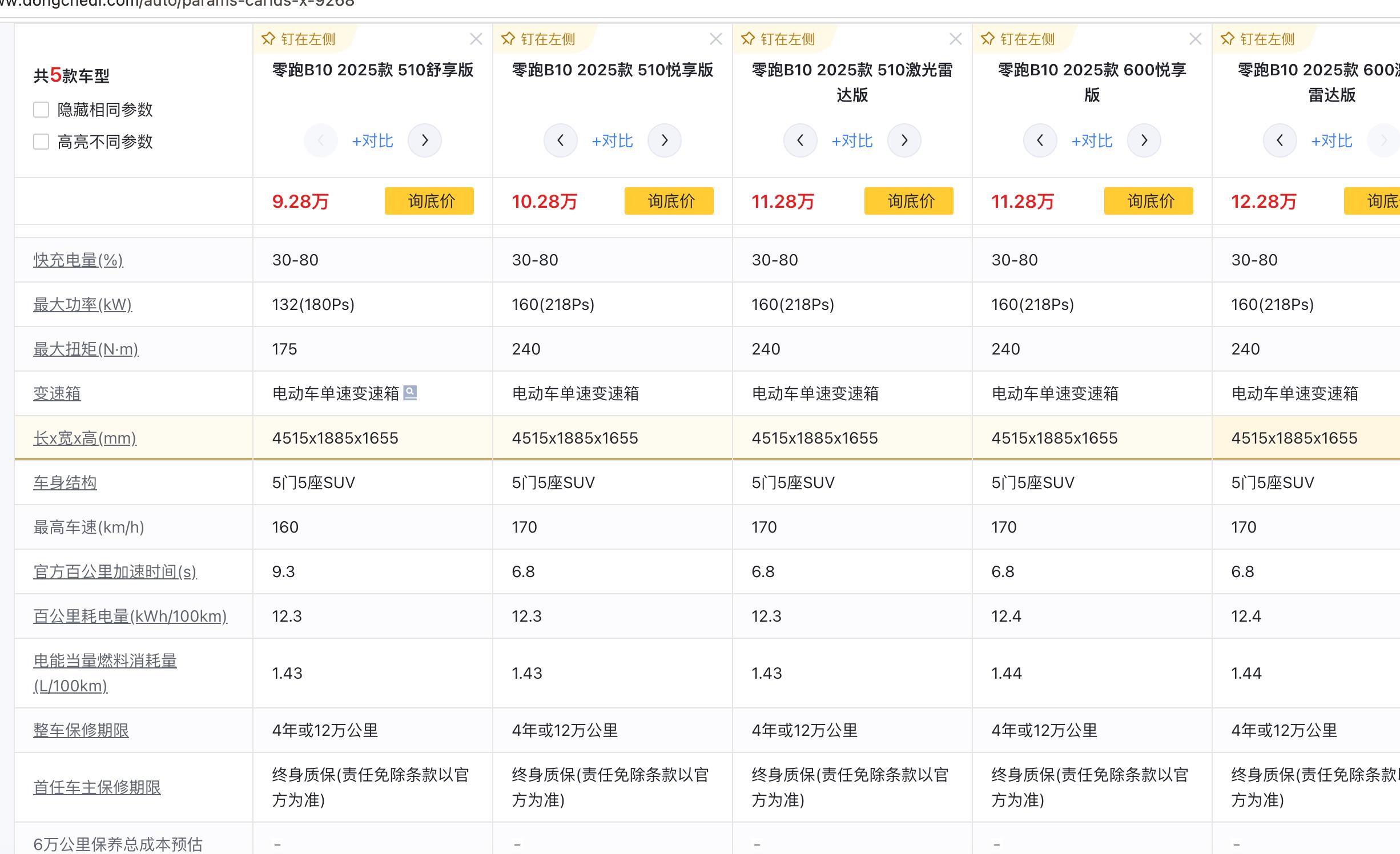Screen dimensions: 1400x854
Task: Open the 最大扭矩(N·m) explanation link
Action: click(86, 349)
